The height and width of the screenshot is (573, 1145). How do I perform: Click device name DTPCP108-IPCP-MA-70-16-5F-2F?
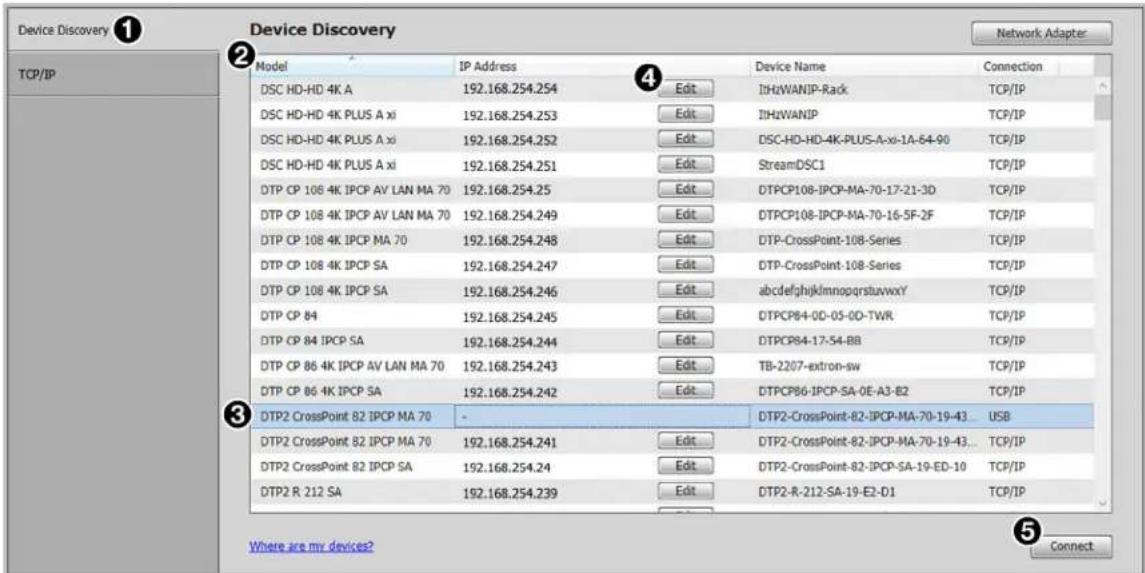pyautogui.click(x=847, y=215)
